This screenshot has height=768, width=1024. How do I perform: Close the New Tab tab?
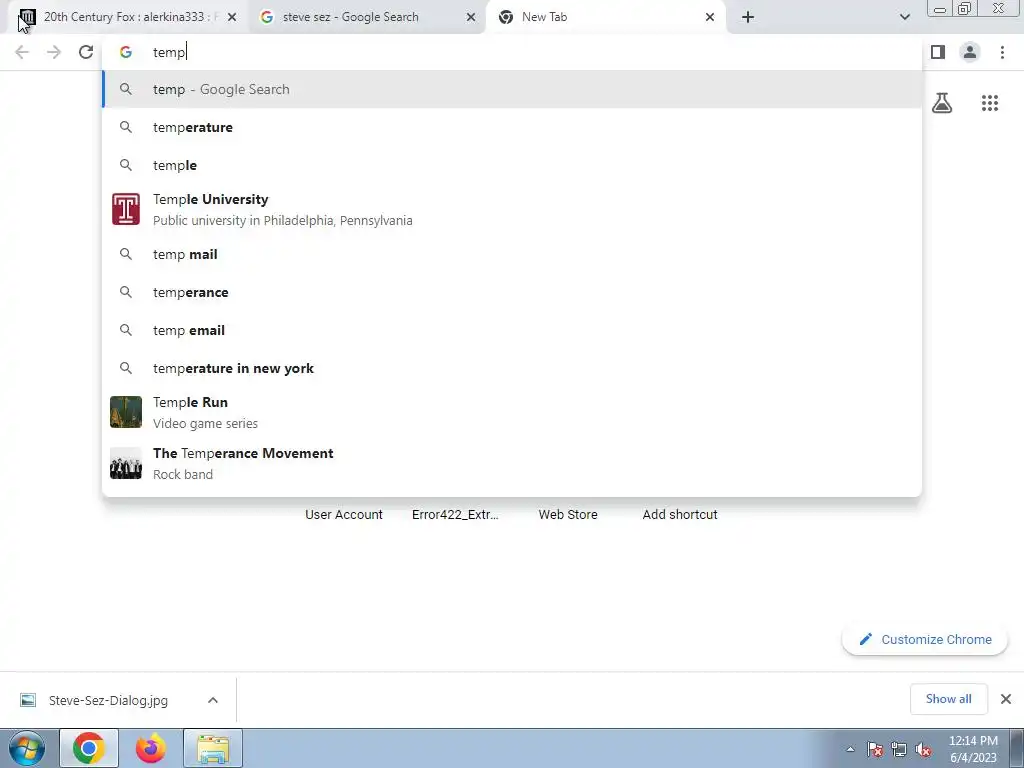coord(710,18)
